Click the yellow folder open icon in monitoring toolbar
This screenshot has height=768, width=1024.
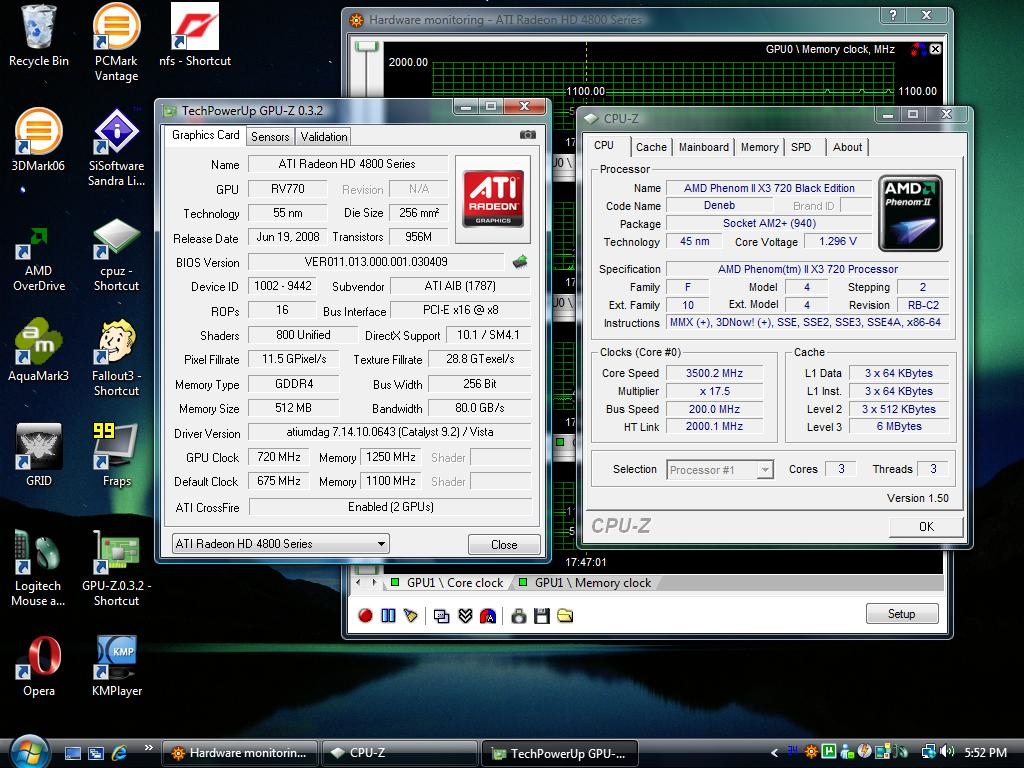[565, 615]
